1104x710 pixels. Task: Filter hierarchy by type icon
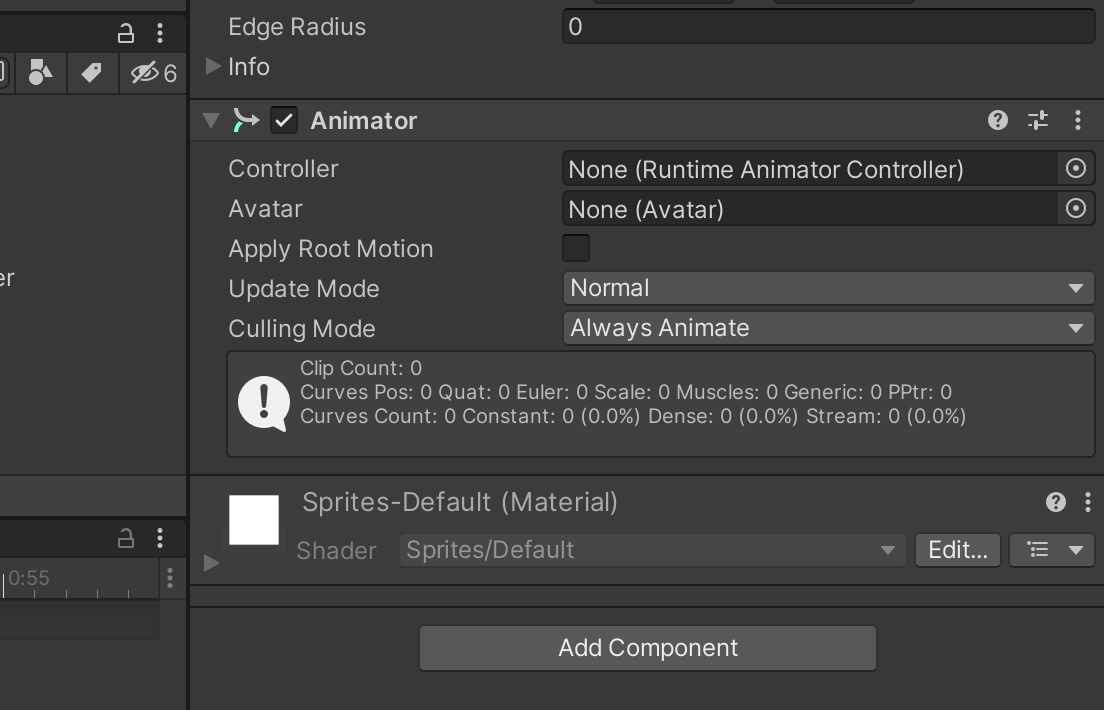pyautogui.click(x=40, y=73)
